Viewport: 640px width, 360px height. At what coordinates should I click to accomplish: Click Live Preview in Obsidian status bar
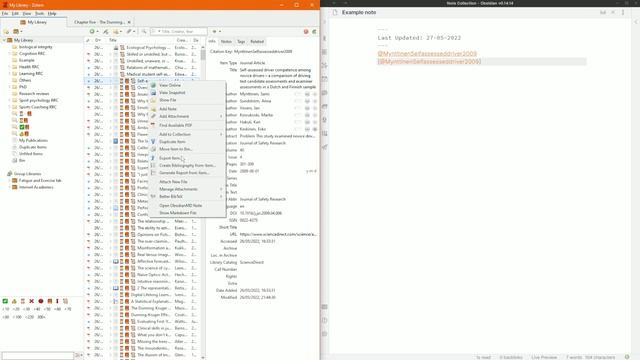coord(544,357)
